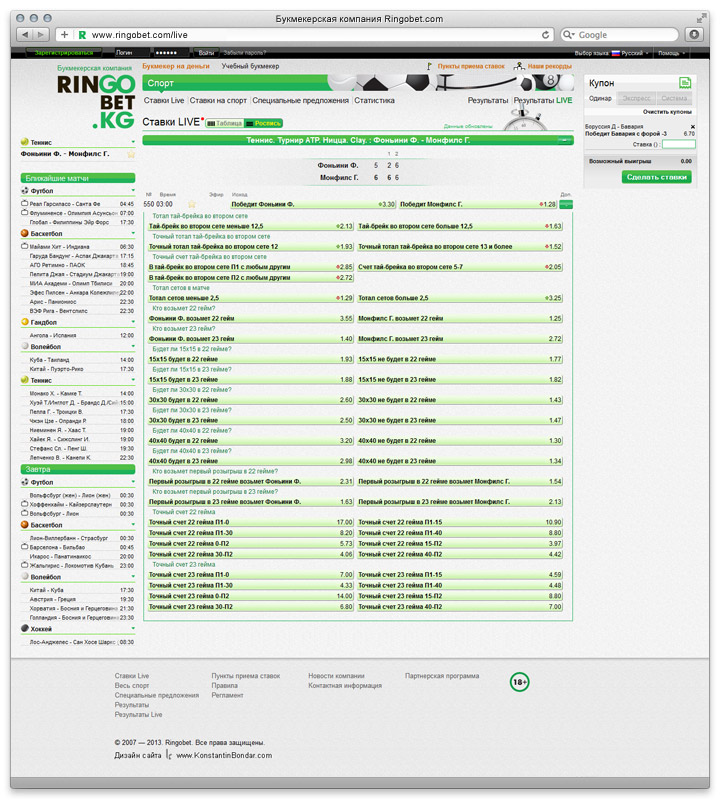Switch live view to Таблица mode
Image resolution: width=720 pixels, height=804 pixels.
(224, 123)
